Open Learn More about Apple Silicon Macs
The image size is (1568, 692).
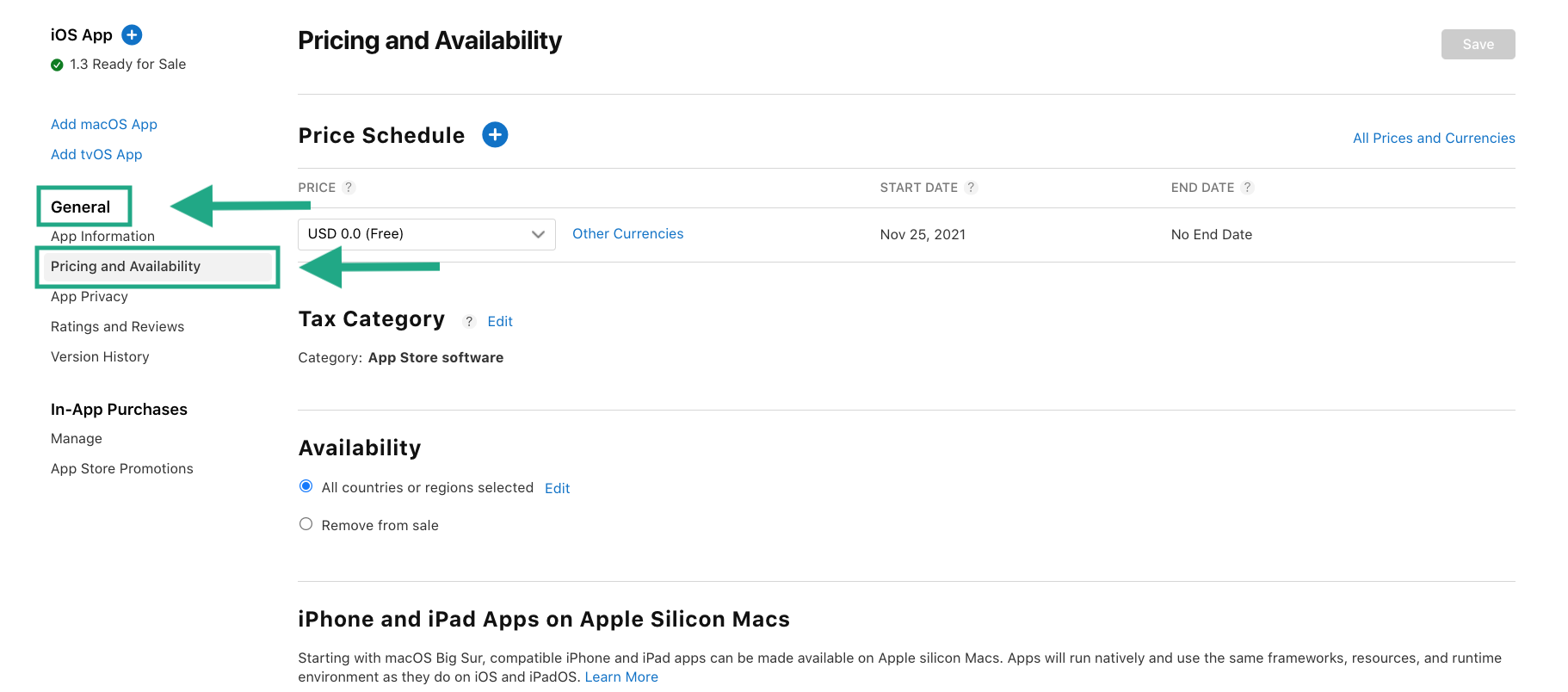(x=621, y=677)
